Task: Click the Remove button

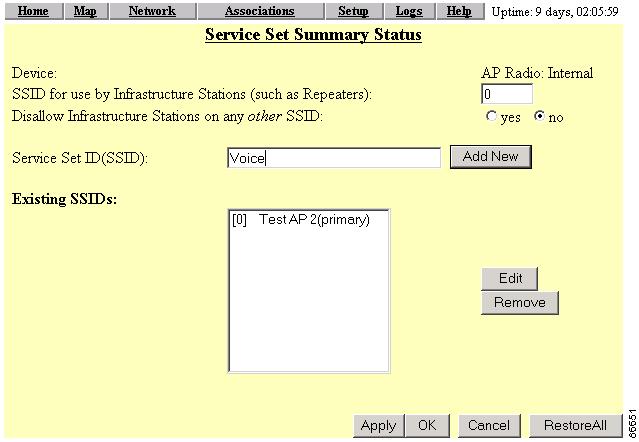Action: [519, 302]
